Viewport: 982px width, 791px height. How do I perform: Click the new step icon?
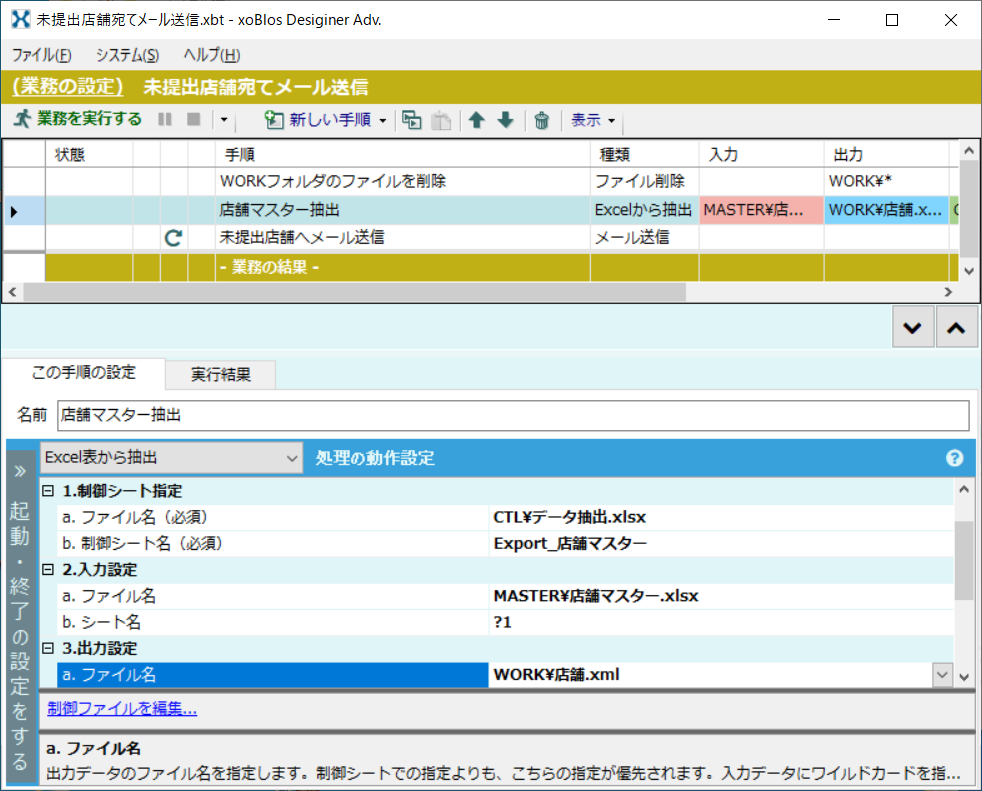pyautogui.click(x=274, y=120)
